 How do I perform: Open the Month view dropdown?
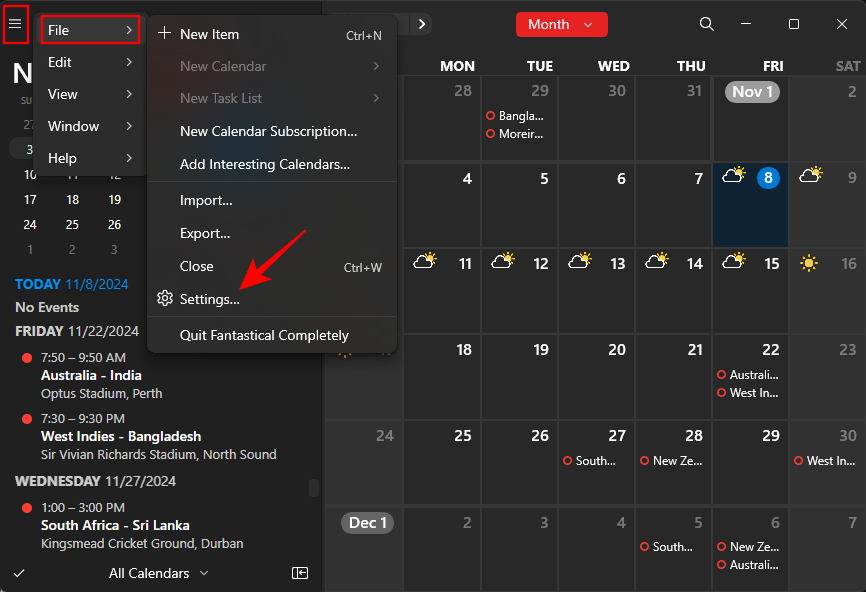pos(561,24)
